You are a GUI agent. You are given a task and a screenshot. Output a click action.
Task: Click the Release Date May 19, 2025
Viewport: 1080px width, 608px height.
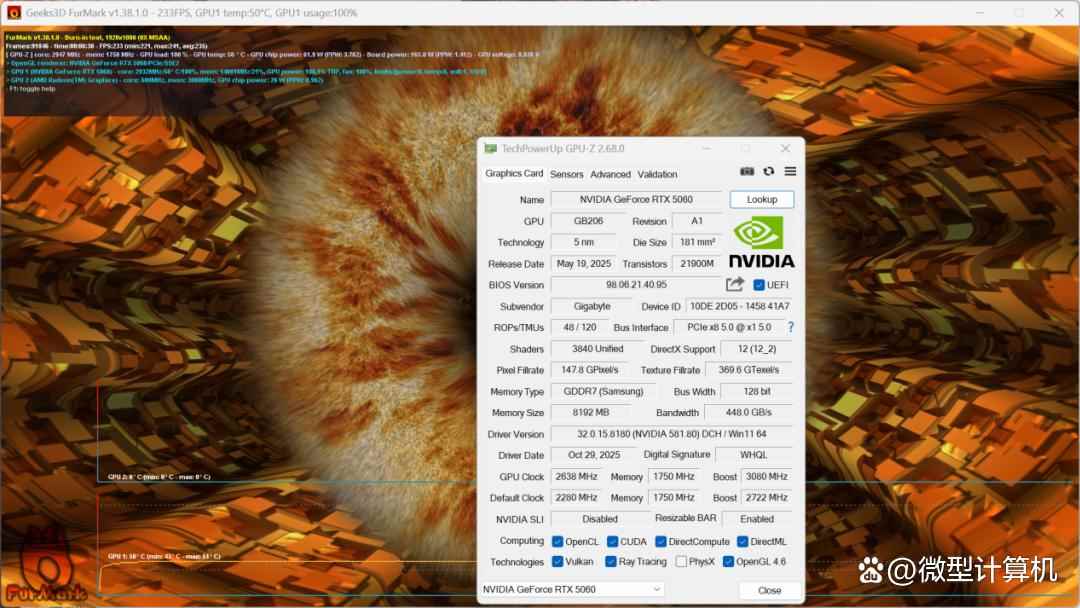click(x=583, y=264)
